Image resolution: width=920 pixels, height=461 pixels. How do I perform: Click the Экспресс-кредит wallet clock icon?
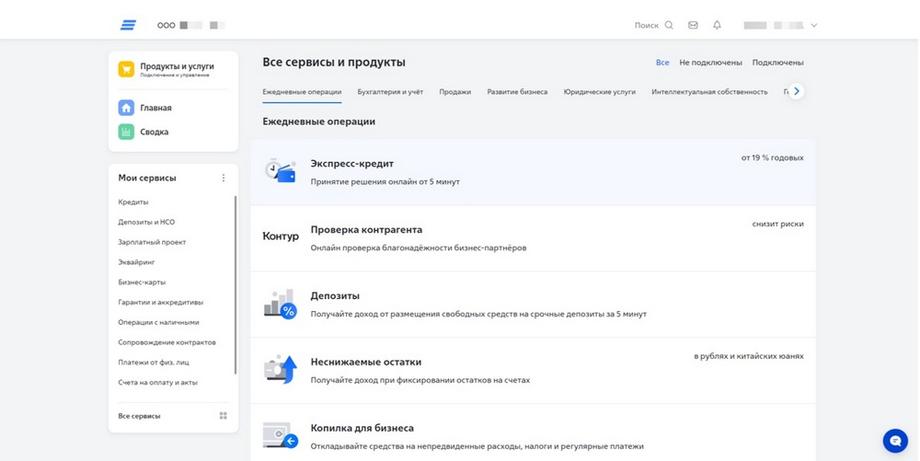280,171
